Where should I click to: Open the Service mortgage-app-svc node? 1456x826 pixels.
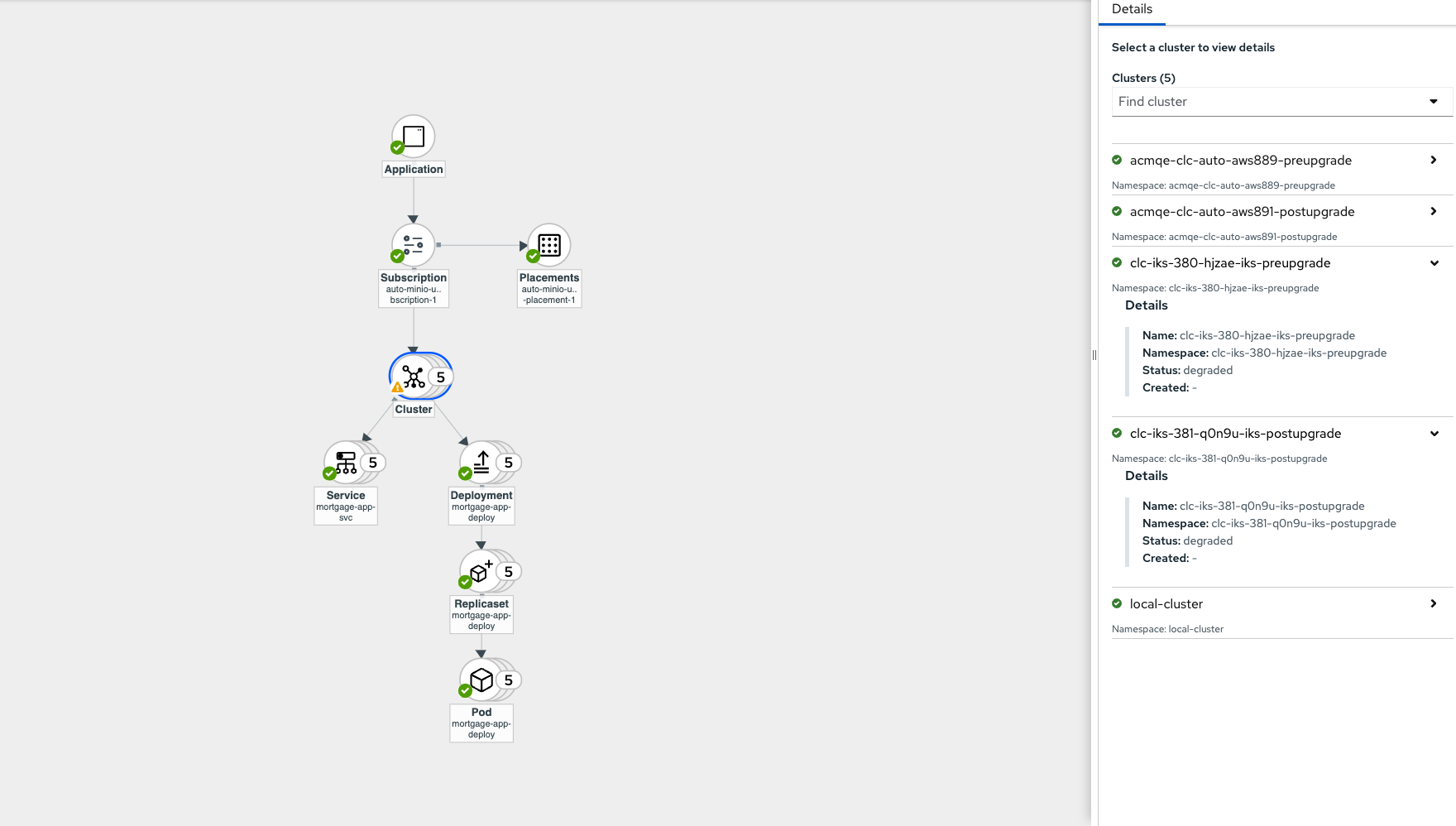346,463
